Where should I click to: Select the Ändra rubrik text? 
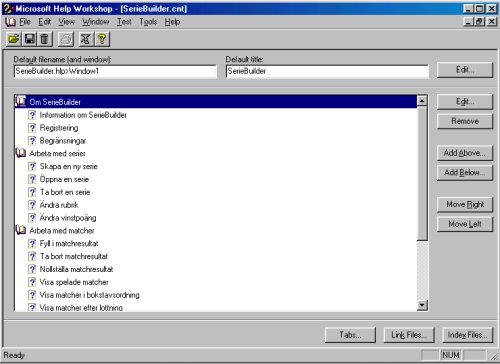coord(59,205)
